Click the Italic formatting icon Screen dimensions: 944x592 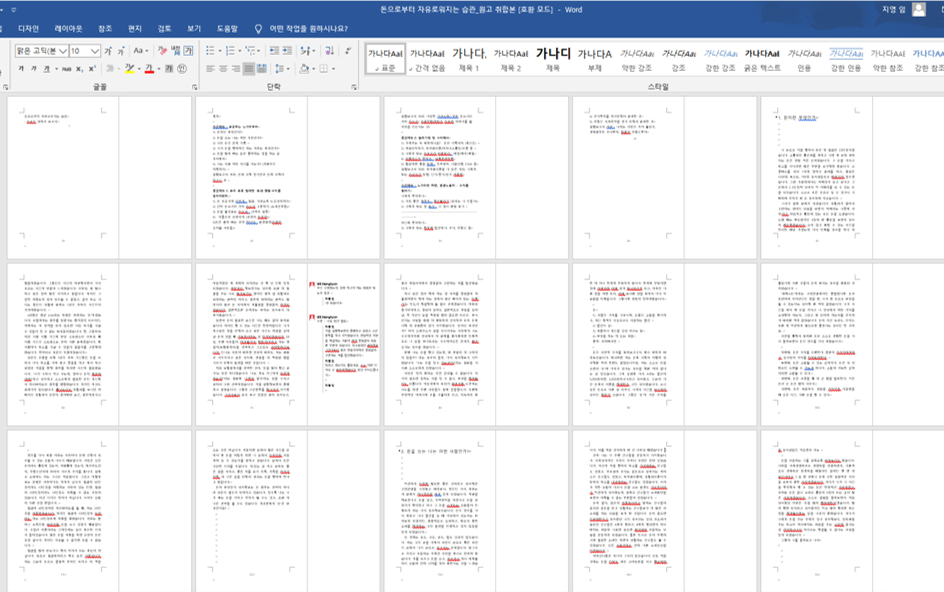pyautogui.click(x=34, y=69)
